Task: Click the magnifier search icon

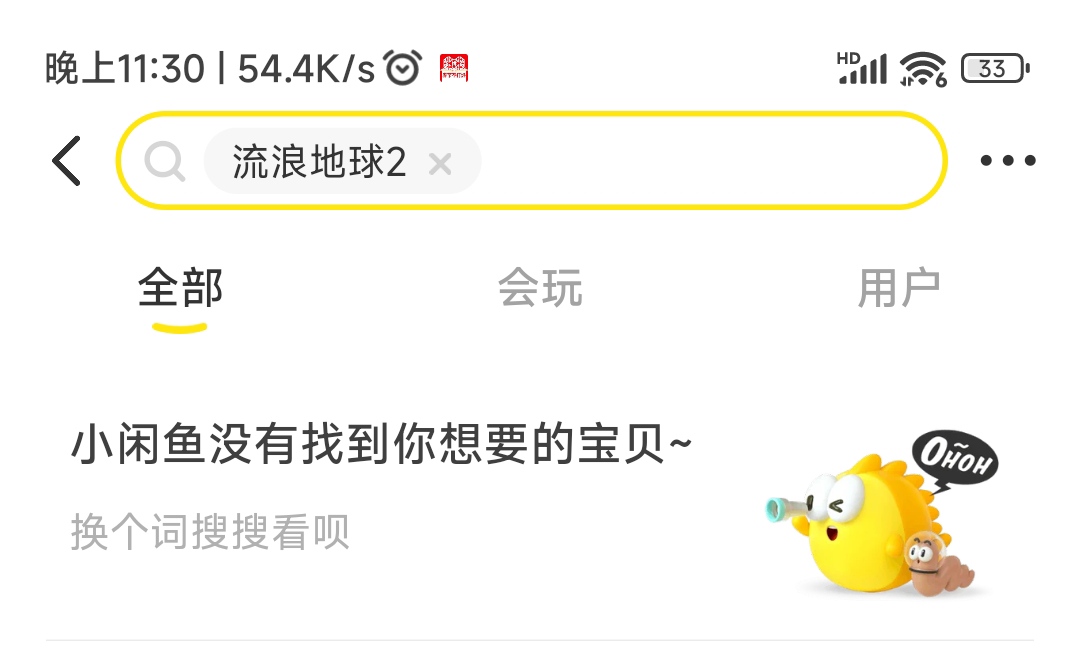Action: coord(165,161)
